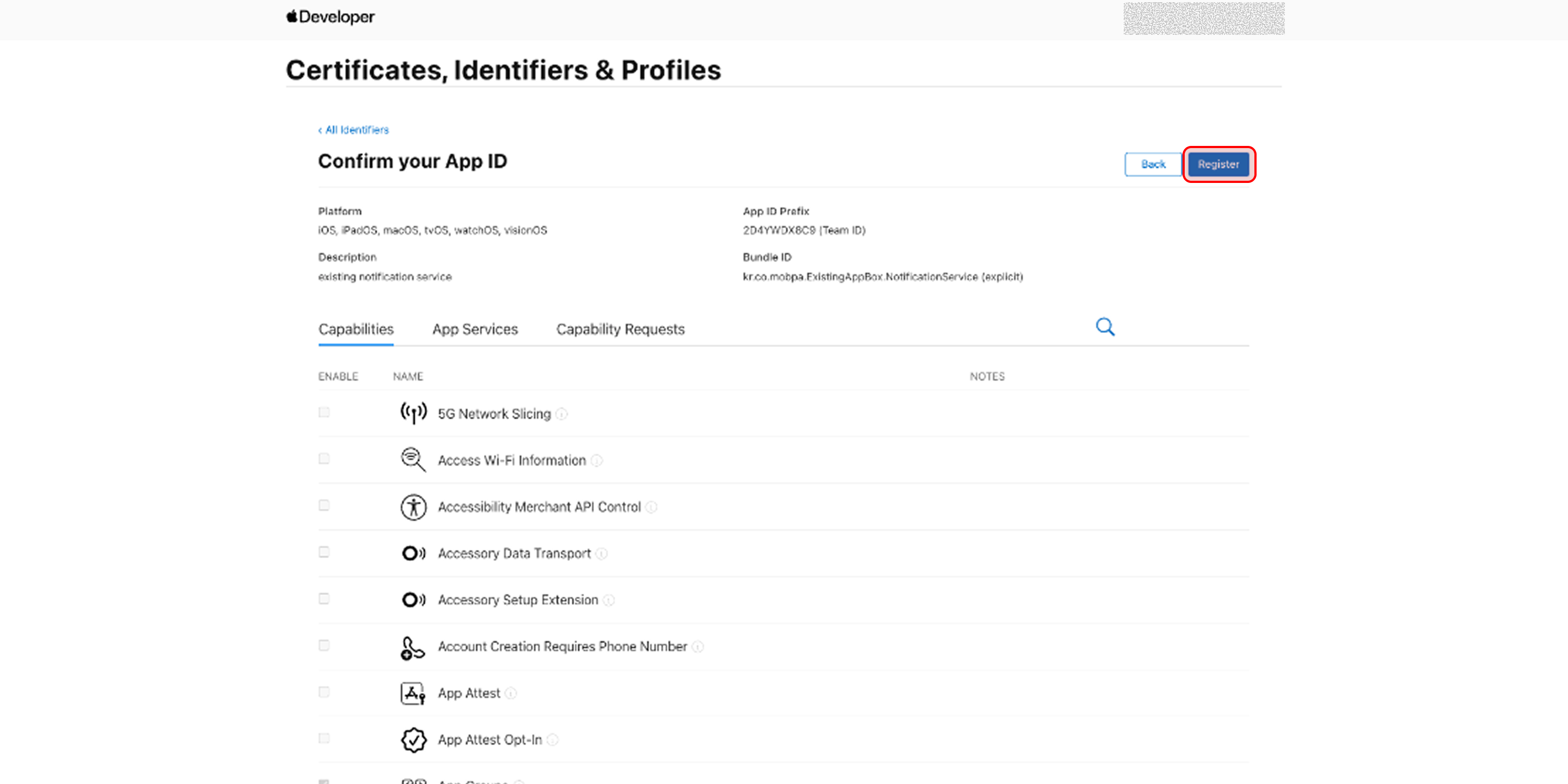Enable Account Creation Requires Phone Number checkbox

tap(324, 645)
